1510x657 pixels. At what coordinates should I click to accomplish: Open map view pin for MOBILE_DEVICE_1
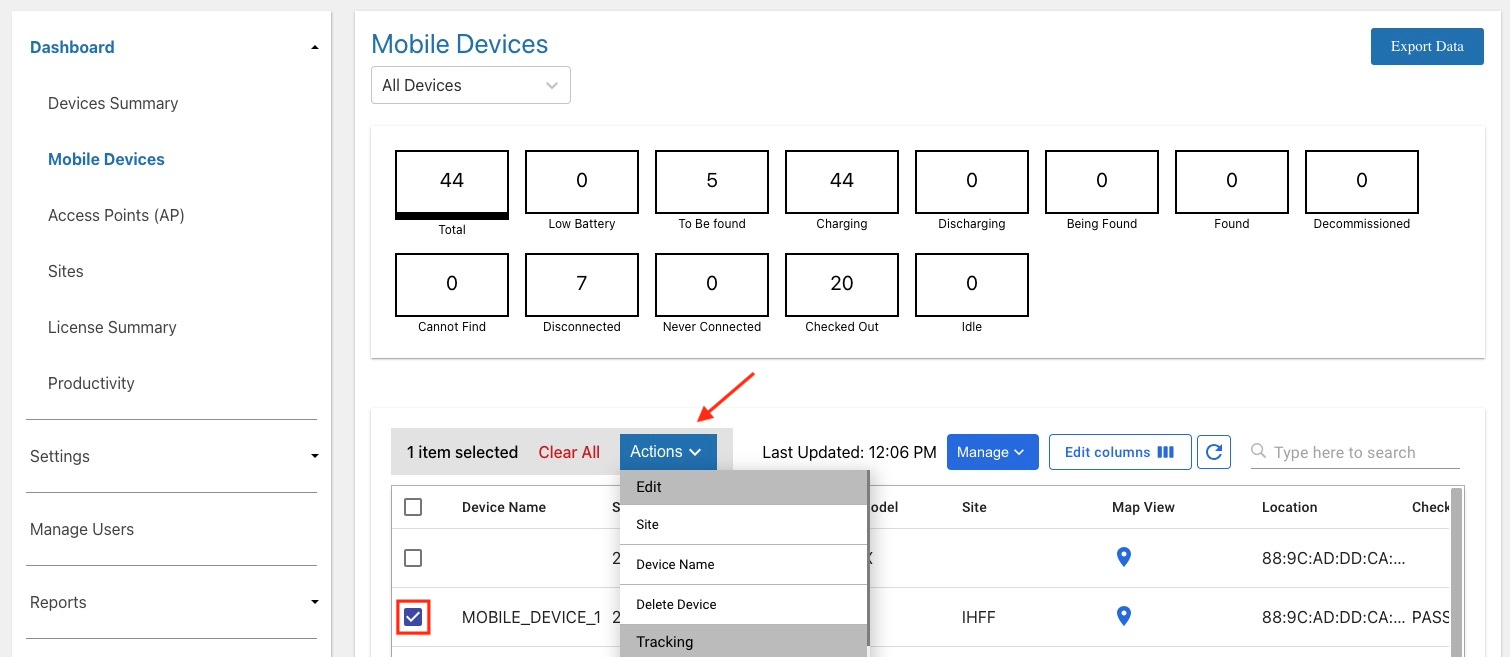click(1123, 617)
